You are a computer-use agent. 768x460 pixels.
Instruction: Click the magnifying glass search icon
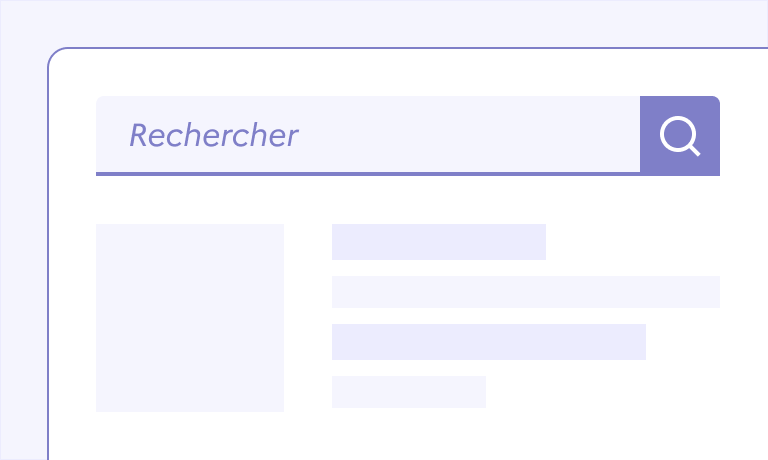tap(680, 136)
